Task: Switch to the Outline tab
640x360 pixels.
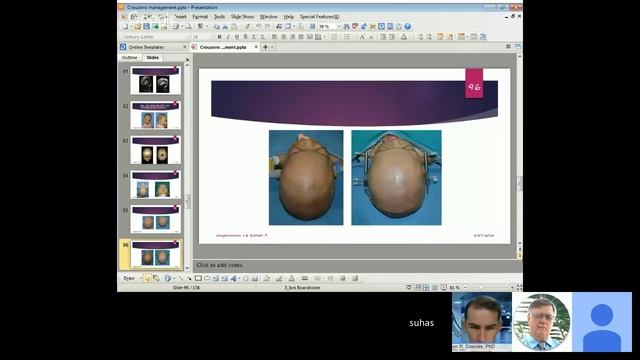Action: pos(129,58)
